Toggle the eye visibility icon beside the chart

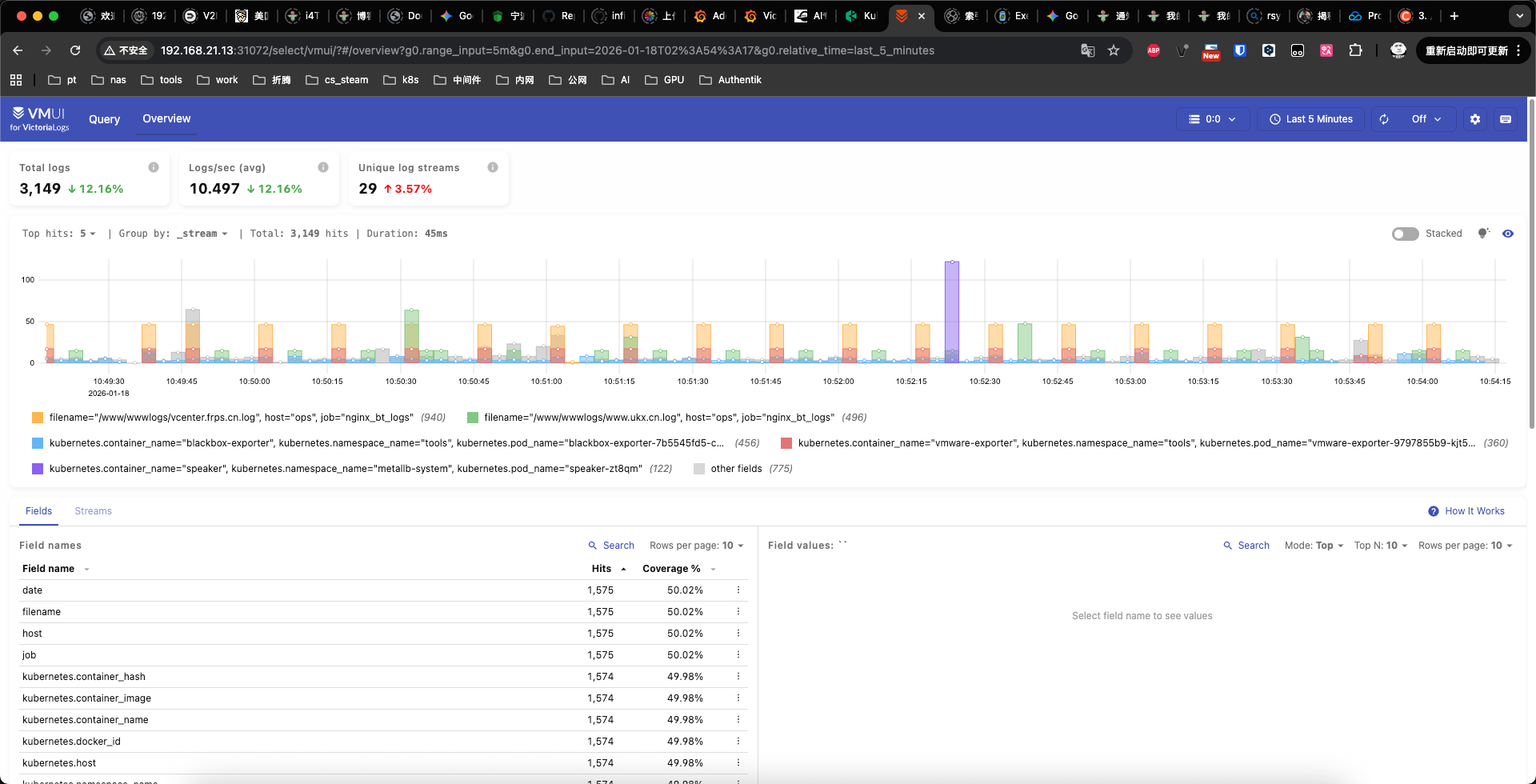point(1509,233)
